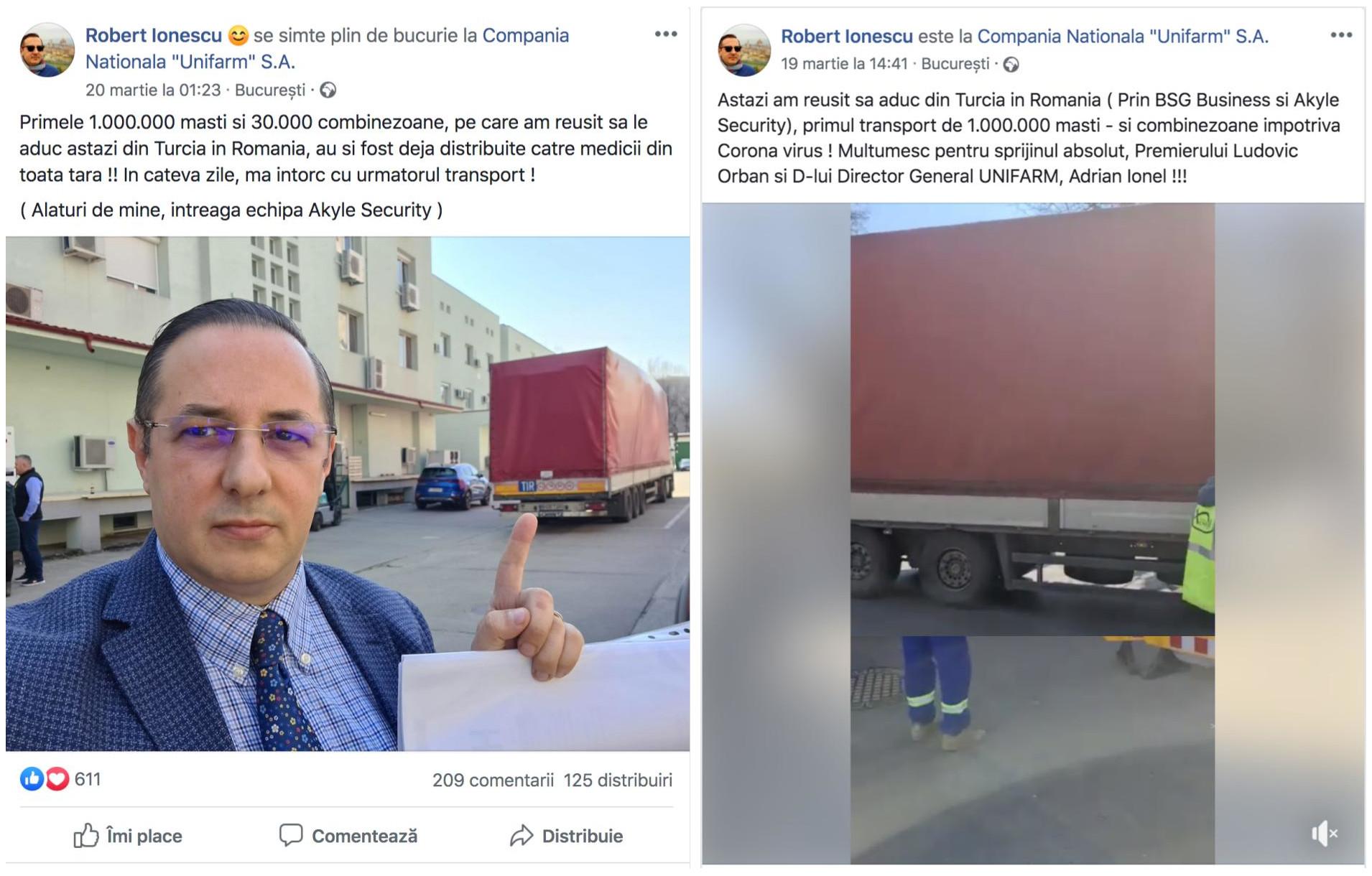Click the left post's profile avatar
1372x876 pixels.
(x=47, y=50)
